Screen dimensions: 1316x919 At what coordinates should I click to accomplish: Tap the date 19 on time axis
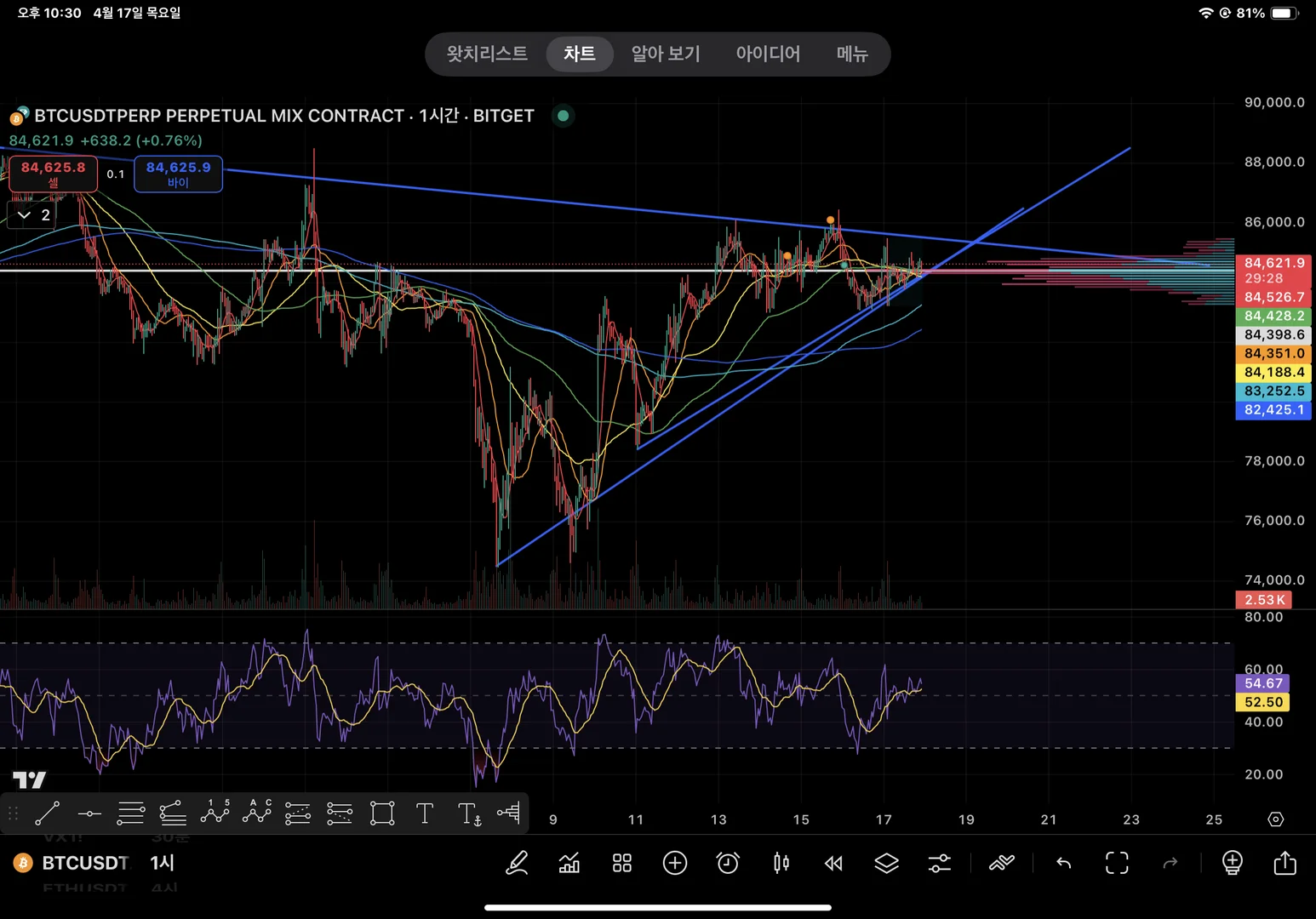coord(966,819)
